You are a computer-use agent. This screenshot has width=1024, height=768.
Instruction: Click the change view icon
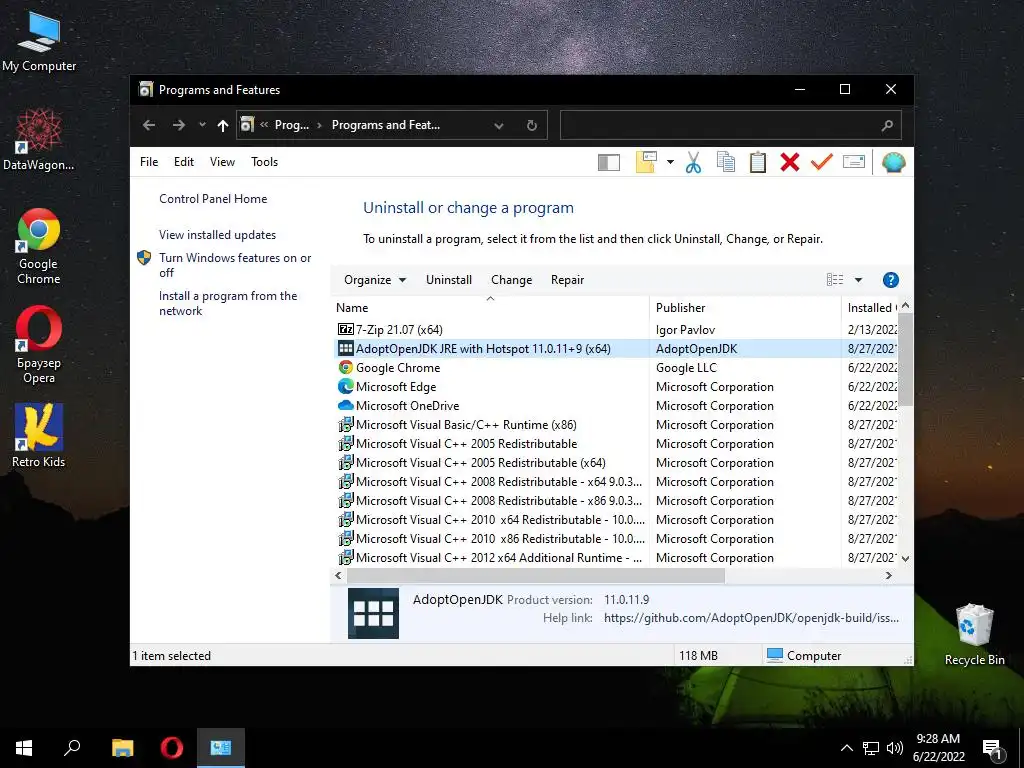[x=835, y=280]
